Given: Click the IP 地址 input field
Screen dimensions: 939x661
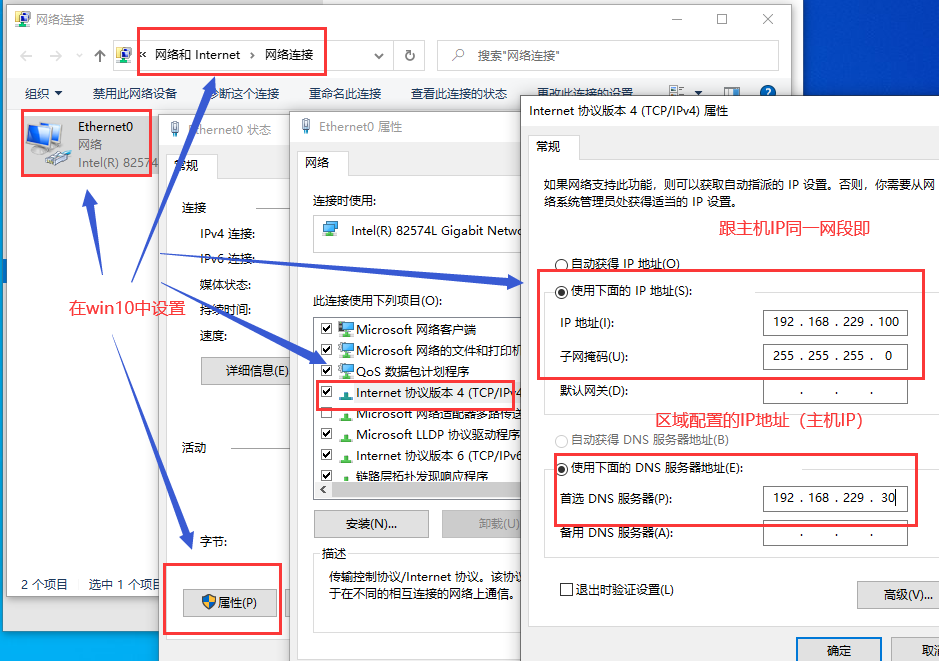Looking at the screenshot, I should click(x=835, y=322).
